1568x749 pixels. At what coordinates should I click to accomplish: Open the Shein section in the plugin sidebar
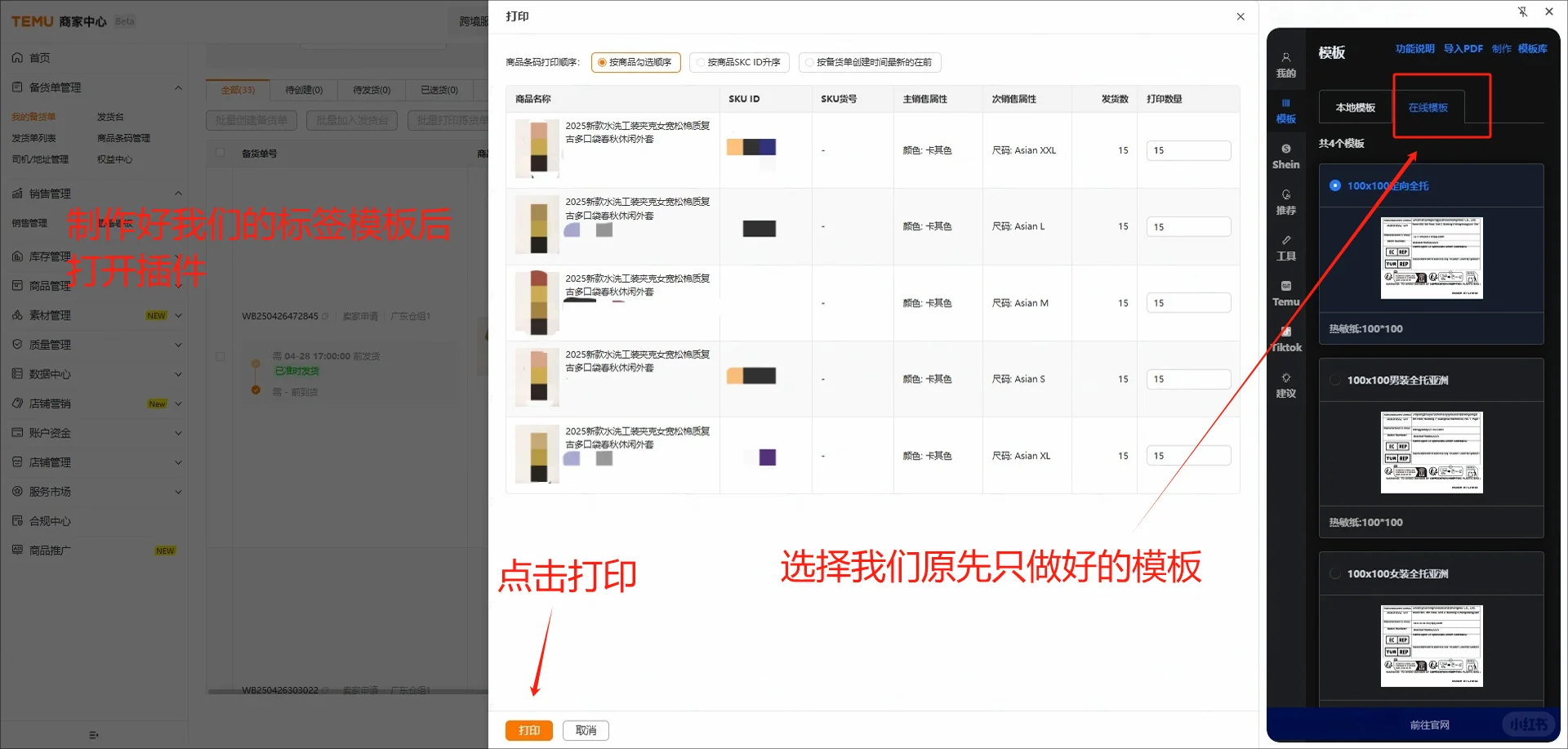coord(1286,157)
